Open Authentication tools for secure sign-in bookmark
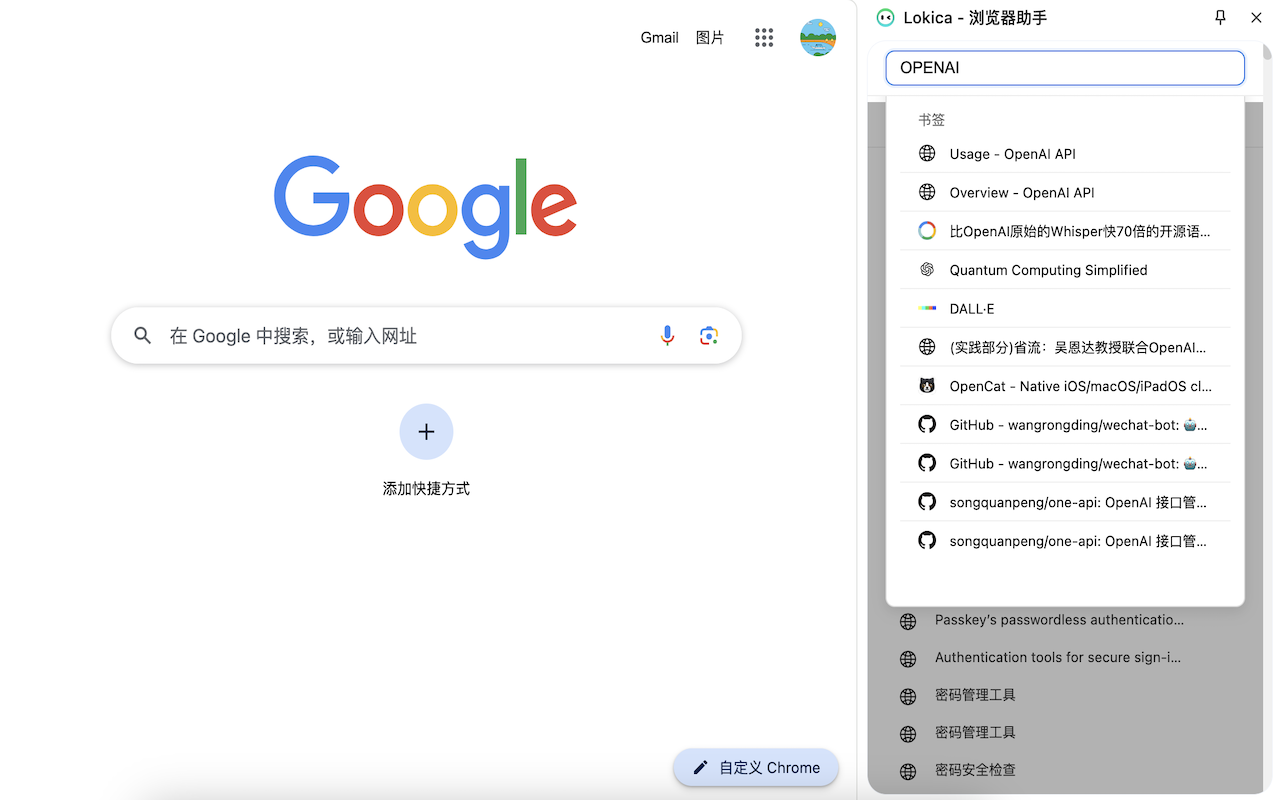1280x800 pixels. tap(1058, 657)
